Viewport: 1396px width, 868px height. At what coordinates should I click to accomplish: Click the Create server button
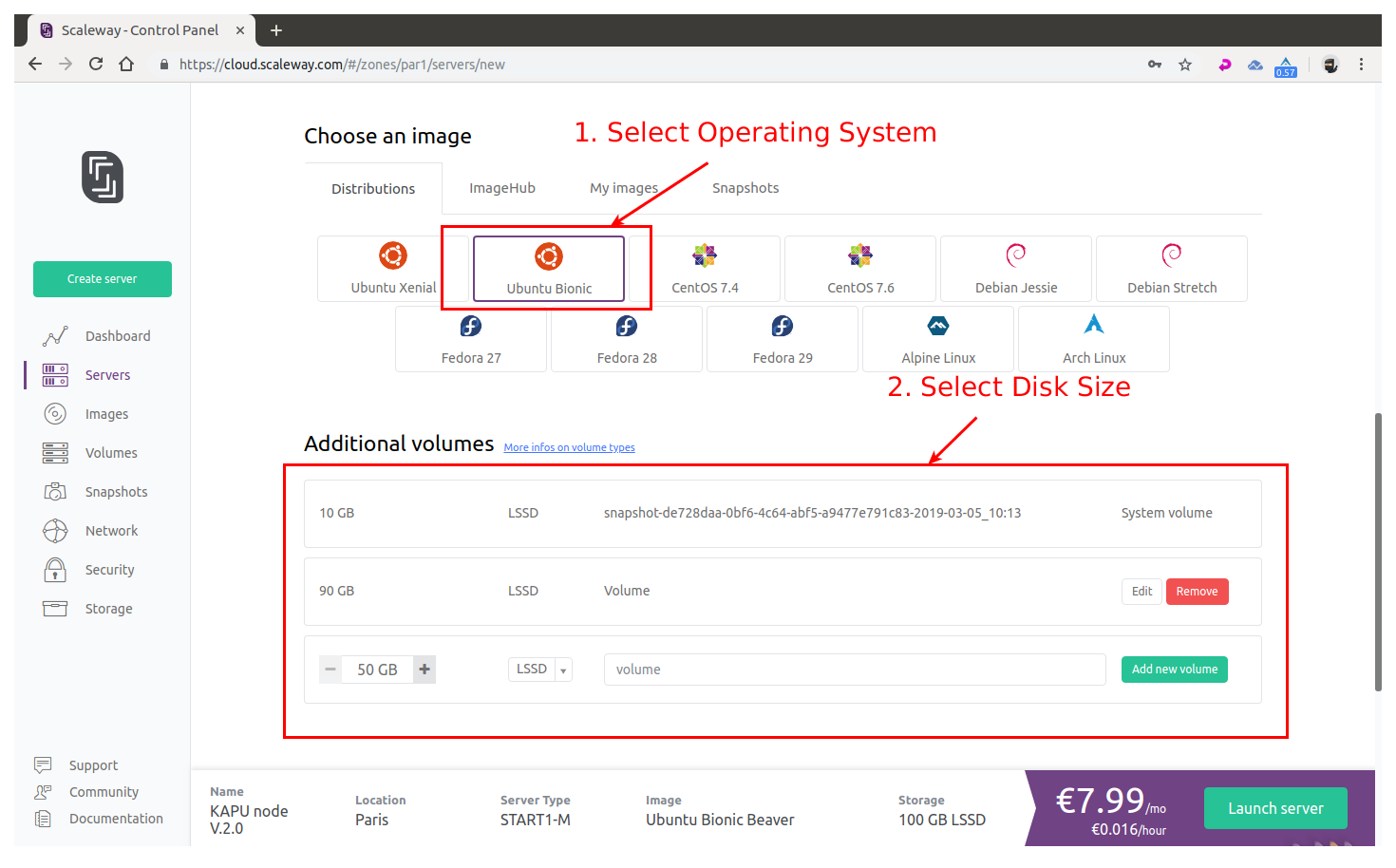click(x=103, y=279)
